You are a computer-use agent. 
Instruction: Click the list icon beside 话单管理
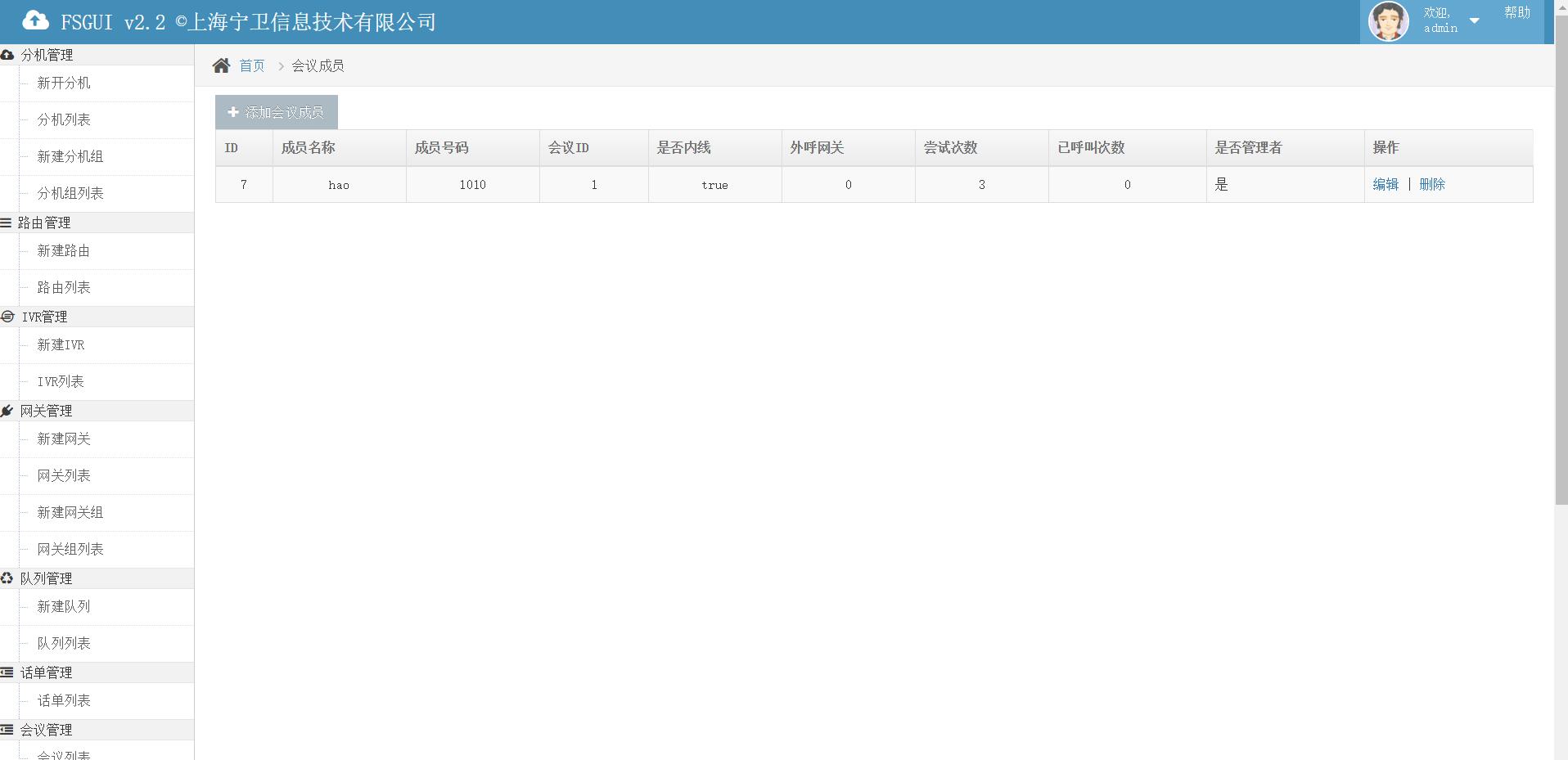click(x=7, y=672)
